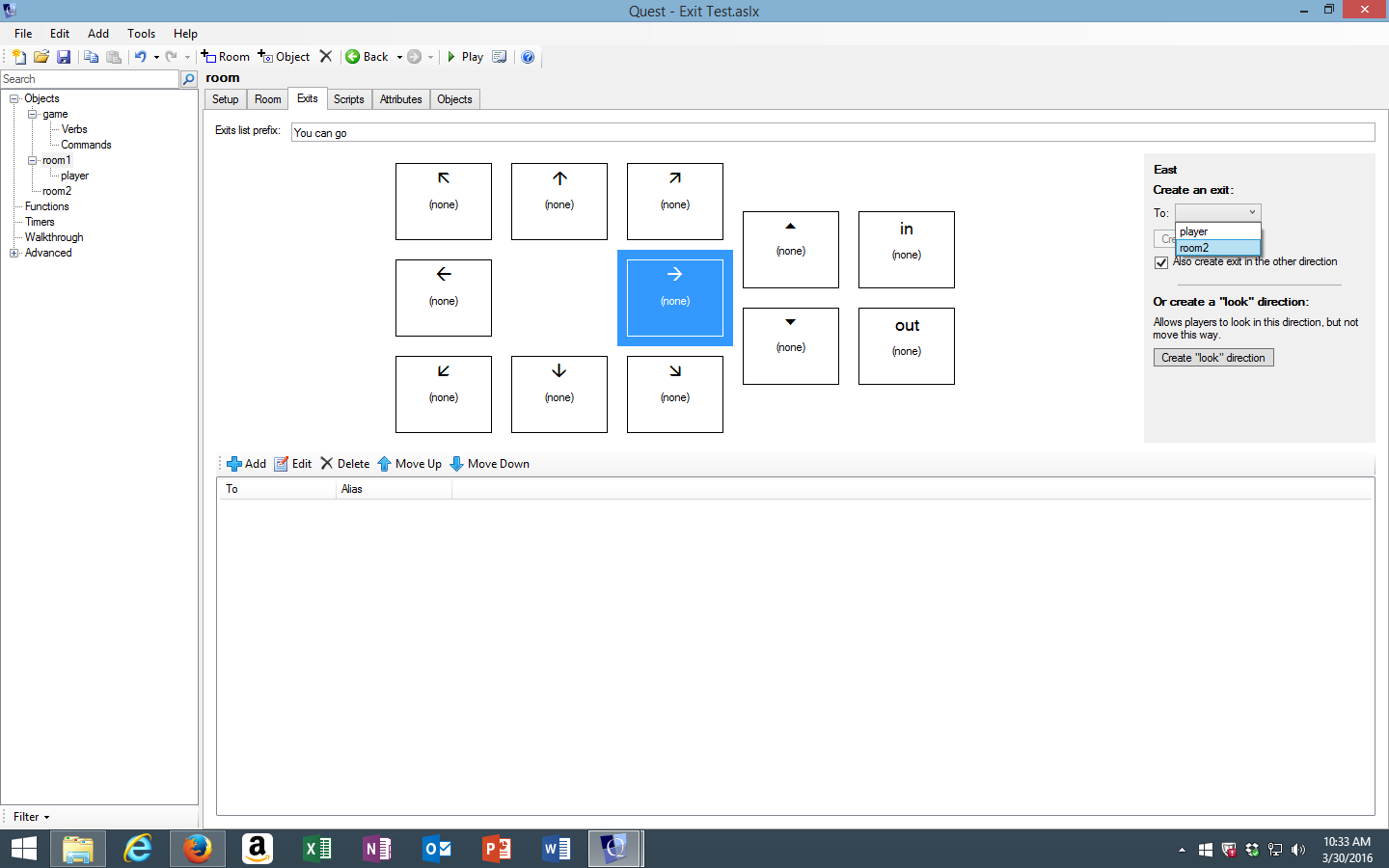1389x868 pixels.
Task: Toggle 'Also create exit in other direction'
Action: click(x=1161, y=262)
